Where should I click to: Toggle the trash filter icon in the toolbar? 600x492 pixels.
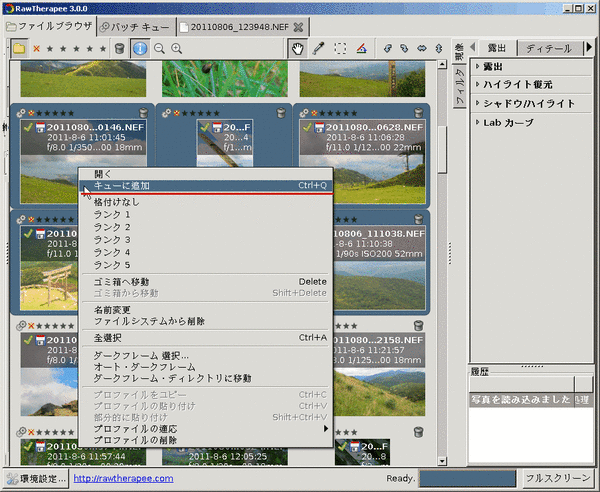tap(119, 49)
